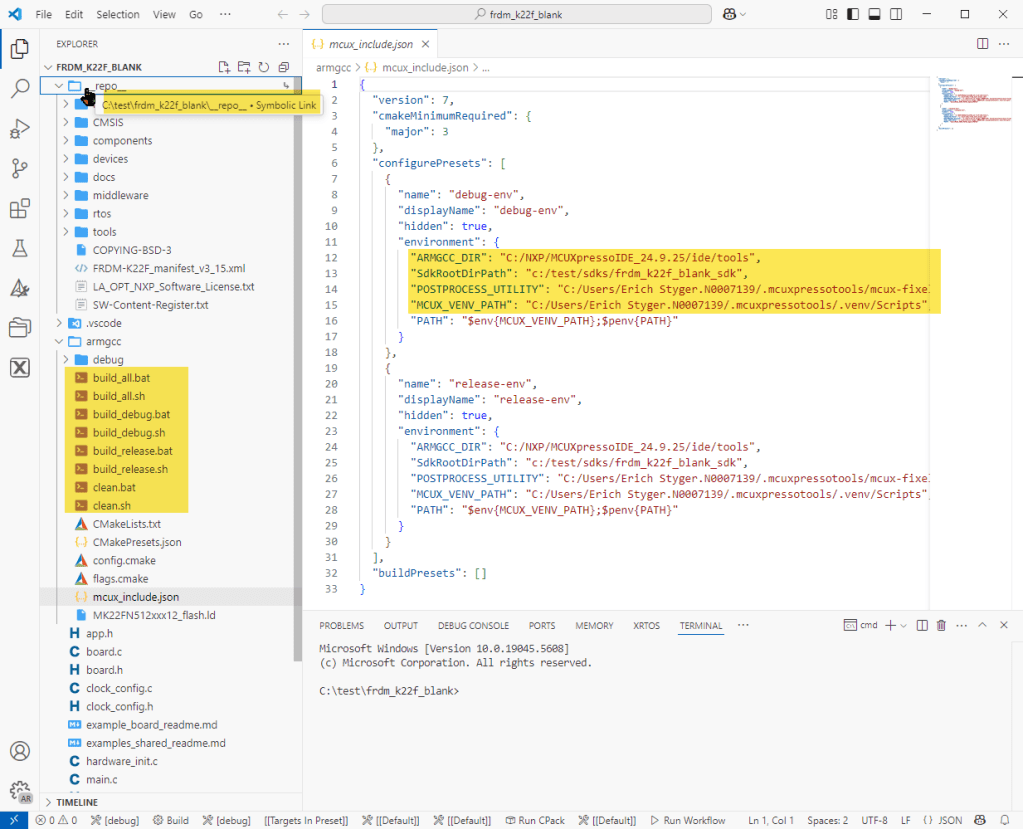The width and height of the screenshot is (1023, 829).
Task: Open the Selection menu
Action: coord(118,15)
